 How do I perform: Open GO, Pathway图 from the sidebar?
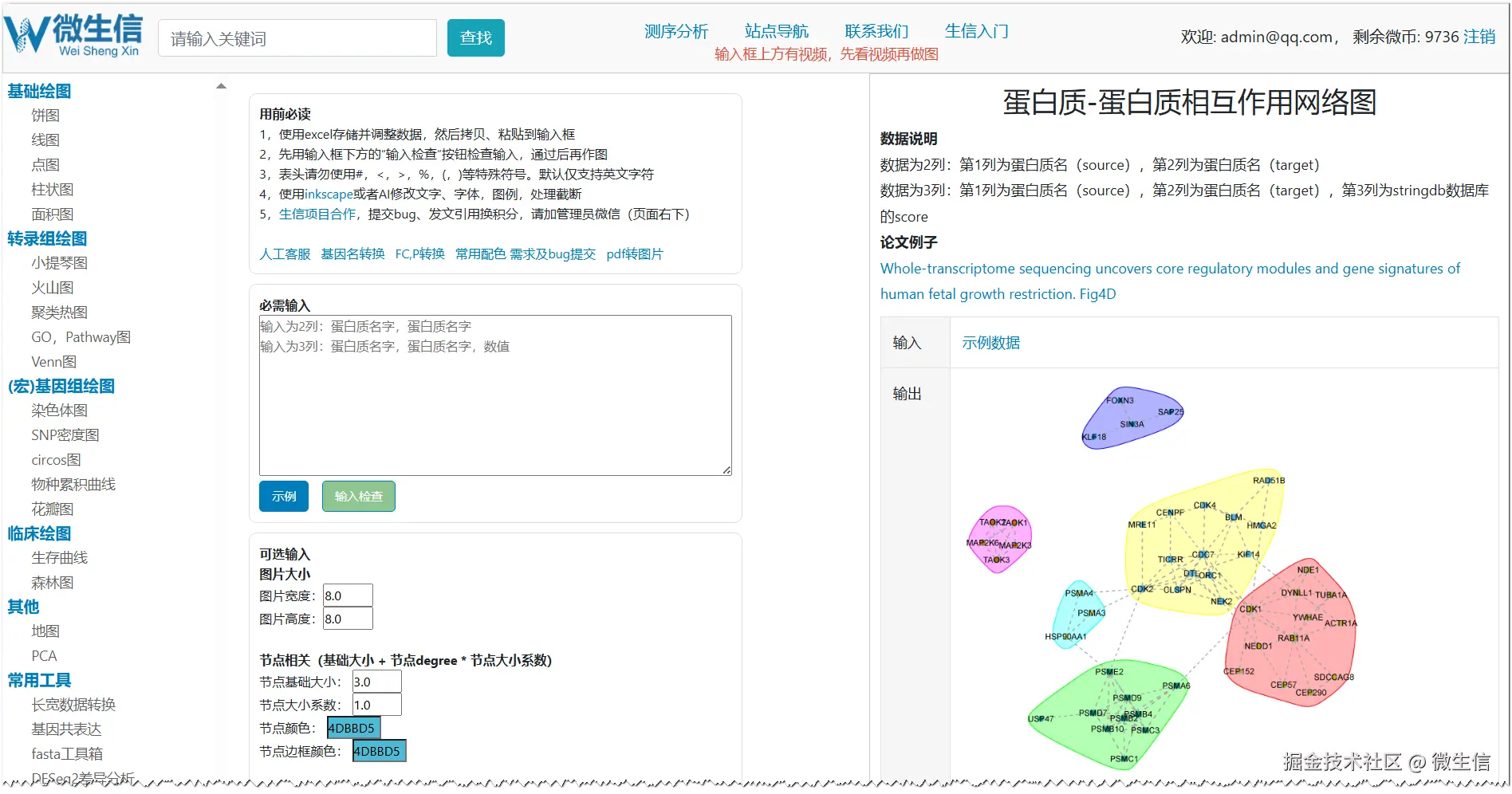[81, 337]
